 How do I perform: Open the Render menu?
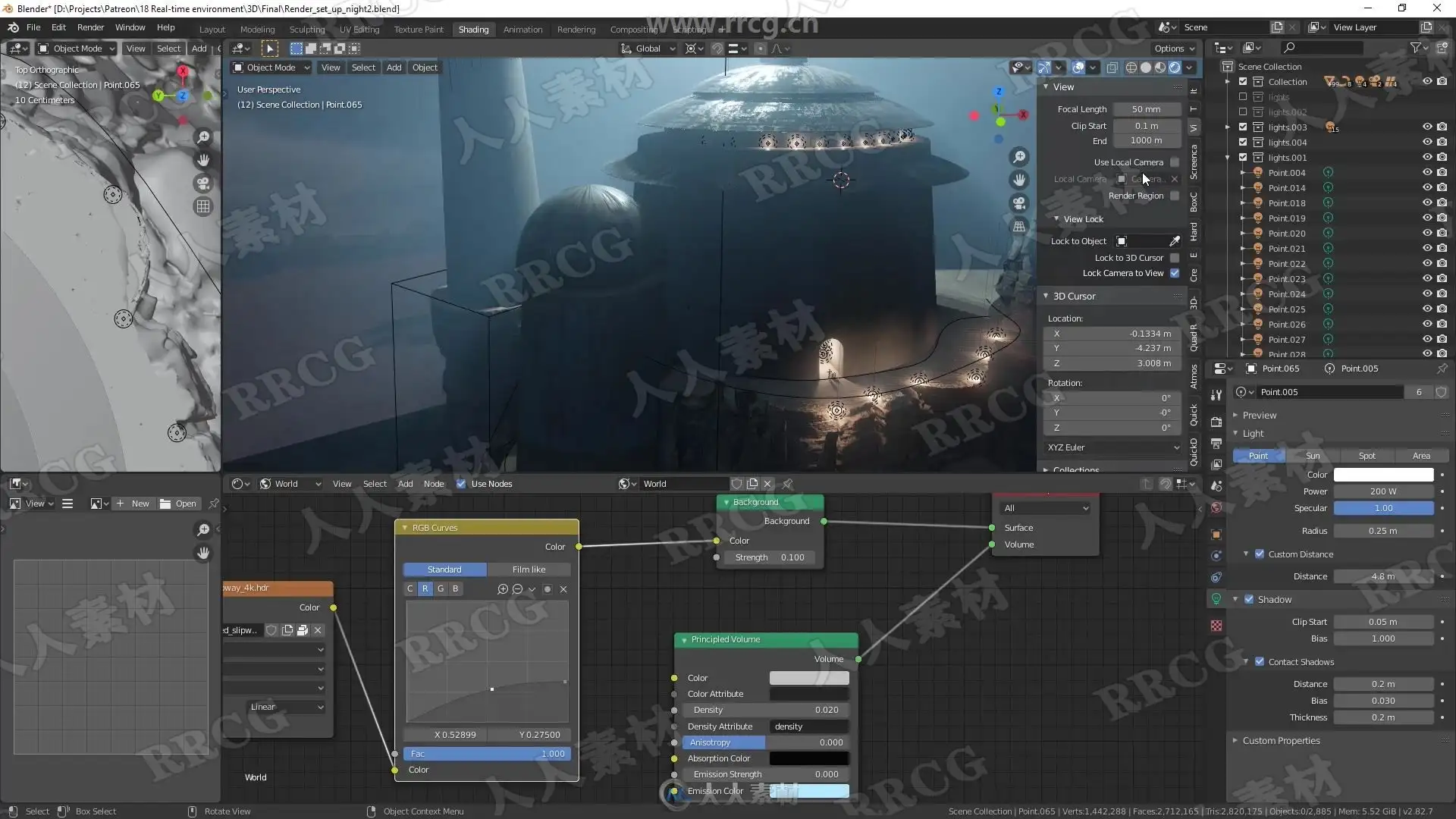(x=90, y=27)
